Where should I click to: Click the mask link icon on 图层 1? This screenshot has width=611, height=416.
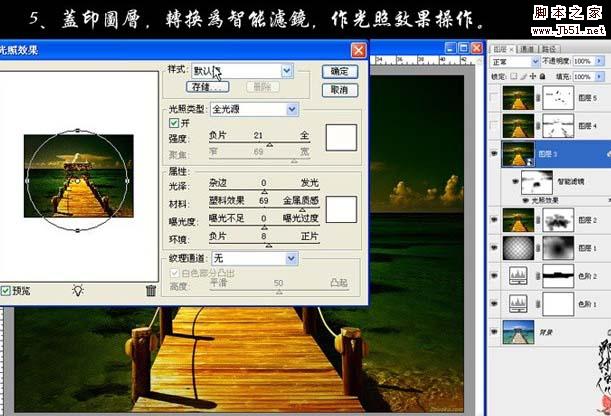[x=538, y=248]
